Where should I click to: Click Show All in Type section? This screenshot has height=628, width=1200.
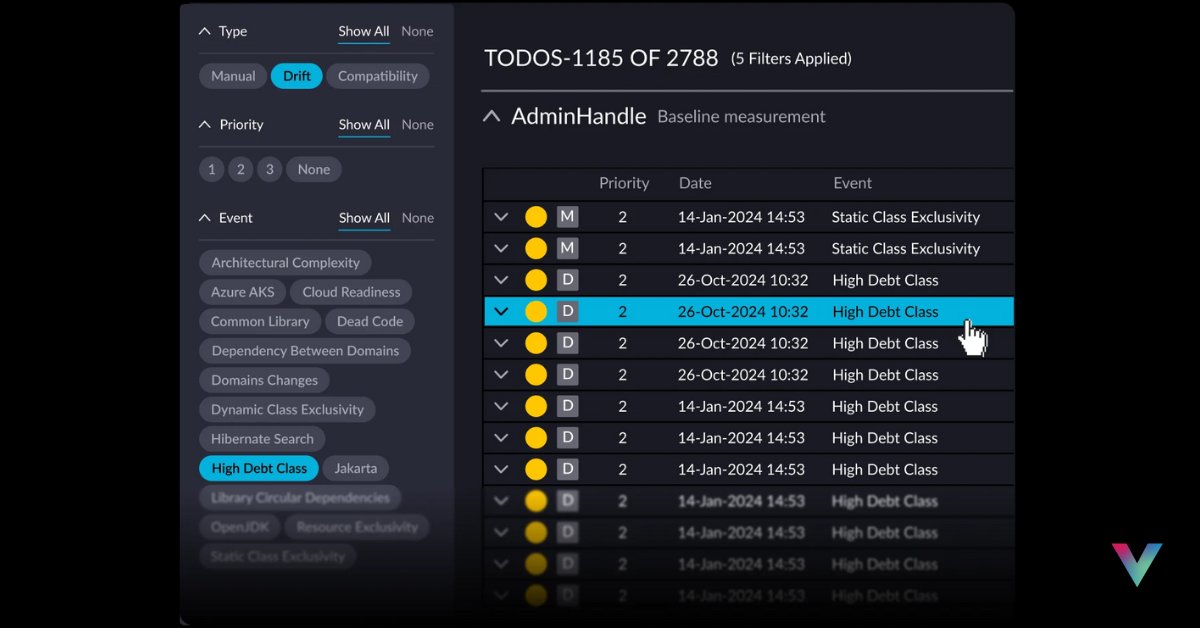[x=364, y=31]
